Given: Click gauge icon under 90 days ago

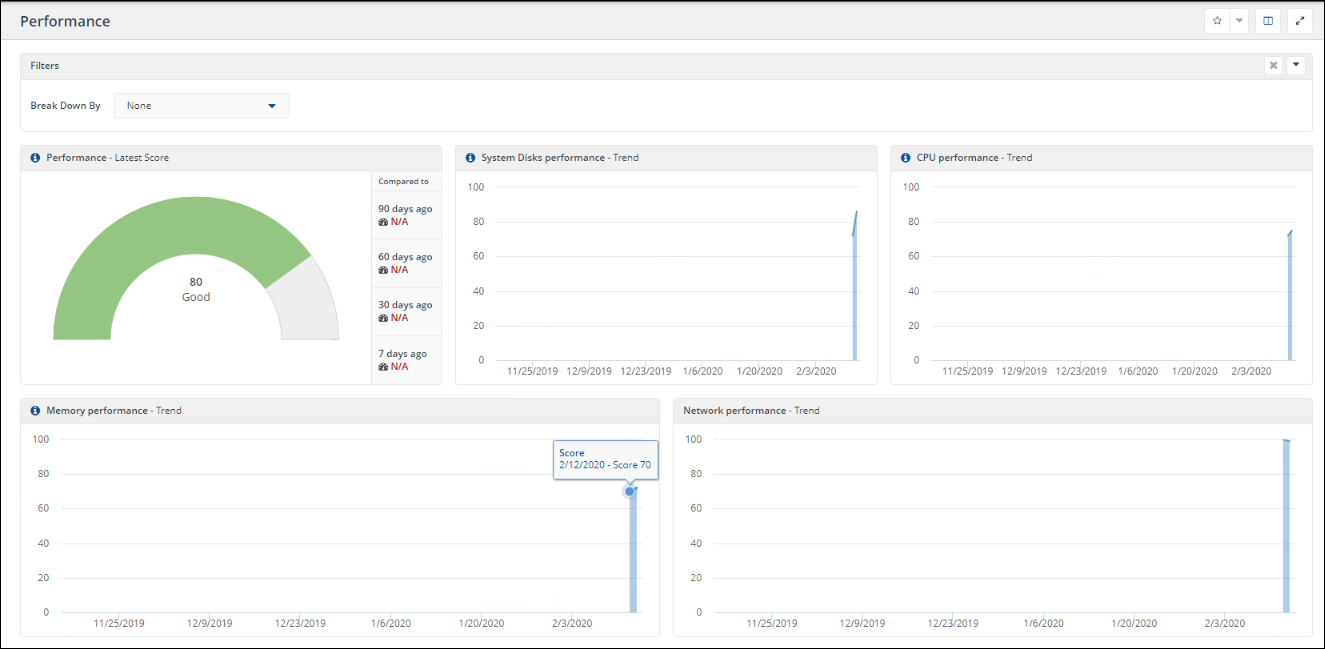Looking at the screenshot, I should [383, 222].
